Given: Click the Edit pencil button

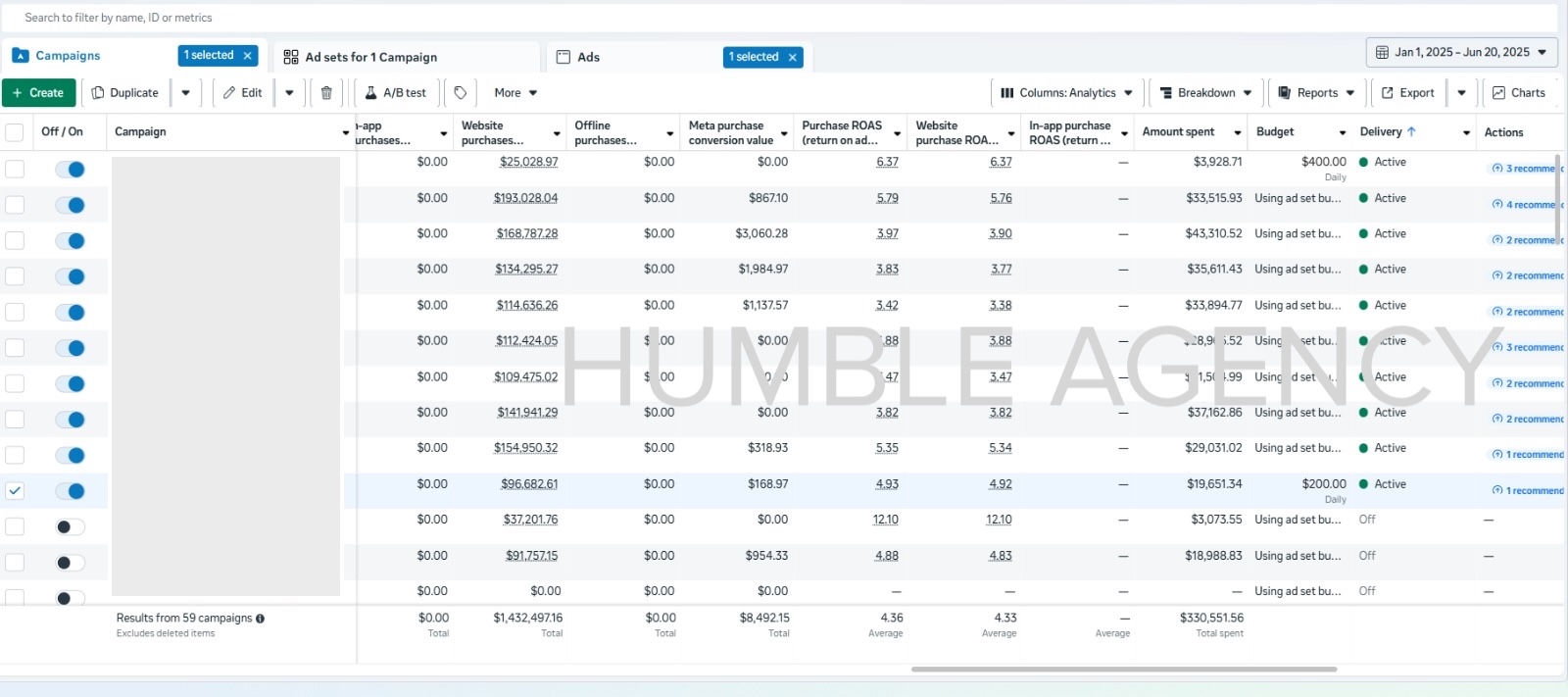Looking at the screenshot, I should 242,93.
